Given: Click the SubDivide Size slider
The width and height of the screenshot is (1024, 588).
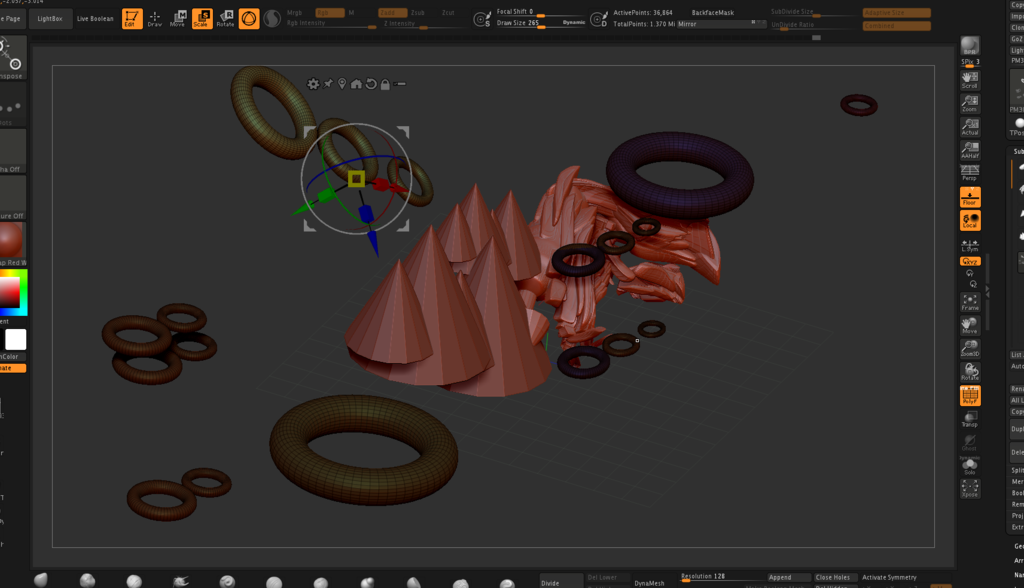Looking at the screenshot, I should click(x=813, y=12).
